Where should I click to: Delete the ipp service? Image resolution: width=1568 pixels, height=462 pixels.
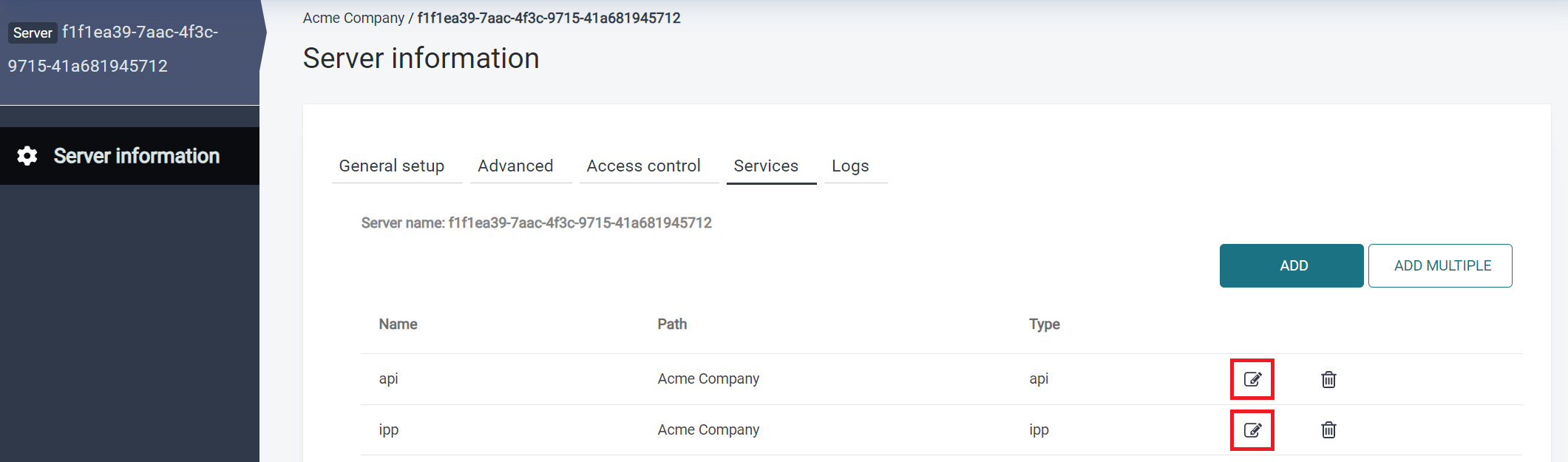coord(1328,430)
